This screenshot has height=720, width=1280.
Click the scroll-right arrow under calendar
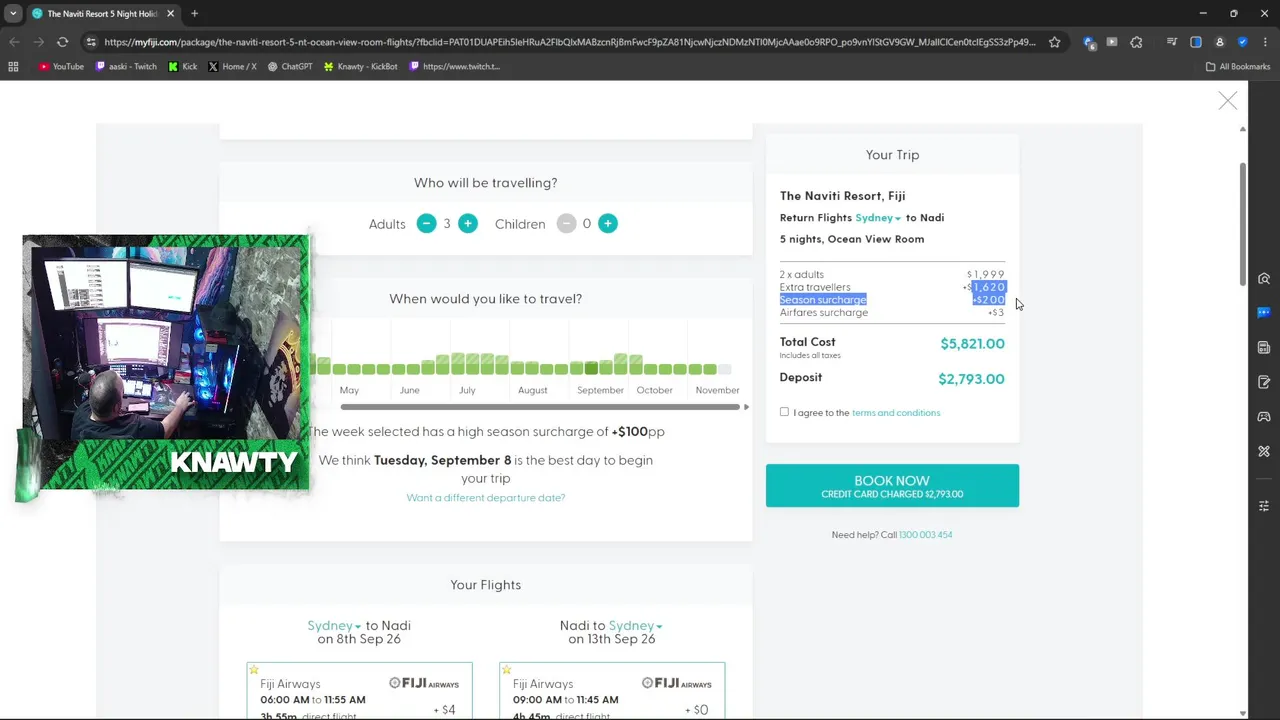746,407
